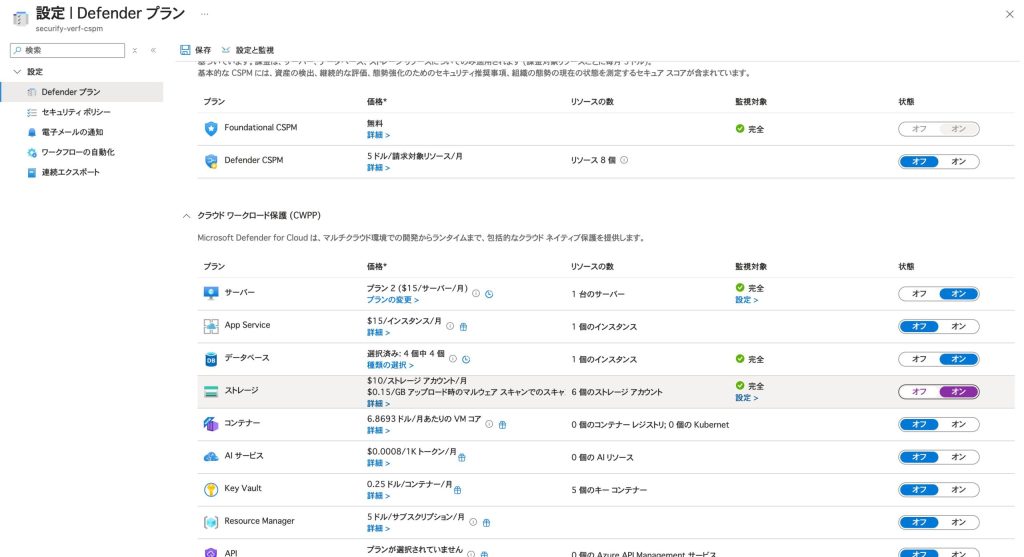This screenshot has height=557, width=1024.
Task: Set ストレージ plan status to オフ
Action: pos(919,392)
